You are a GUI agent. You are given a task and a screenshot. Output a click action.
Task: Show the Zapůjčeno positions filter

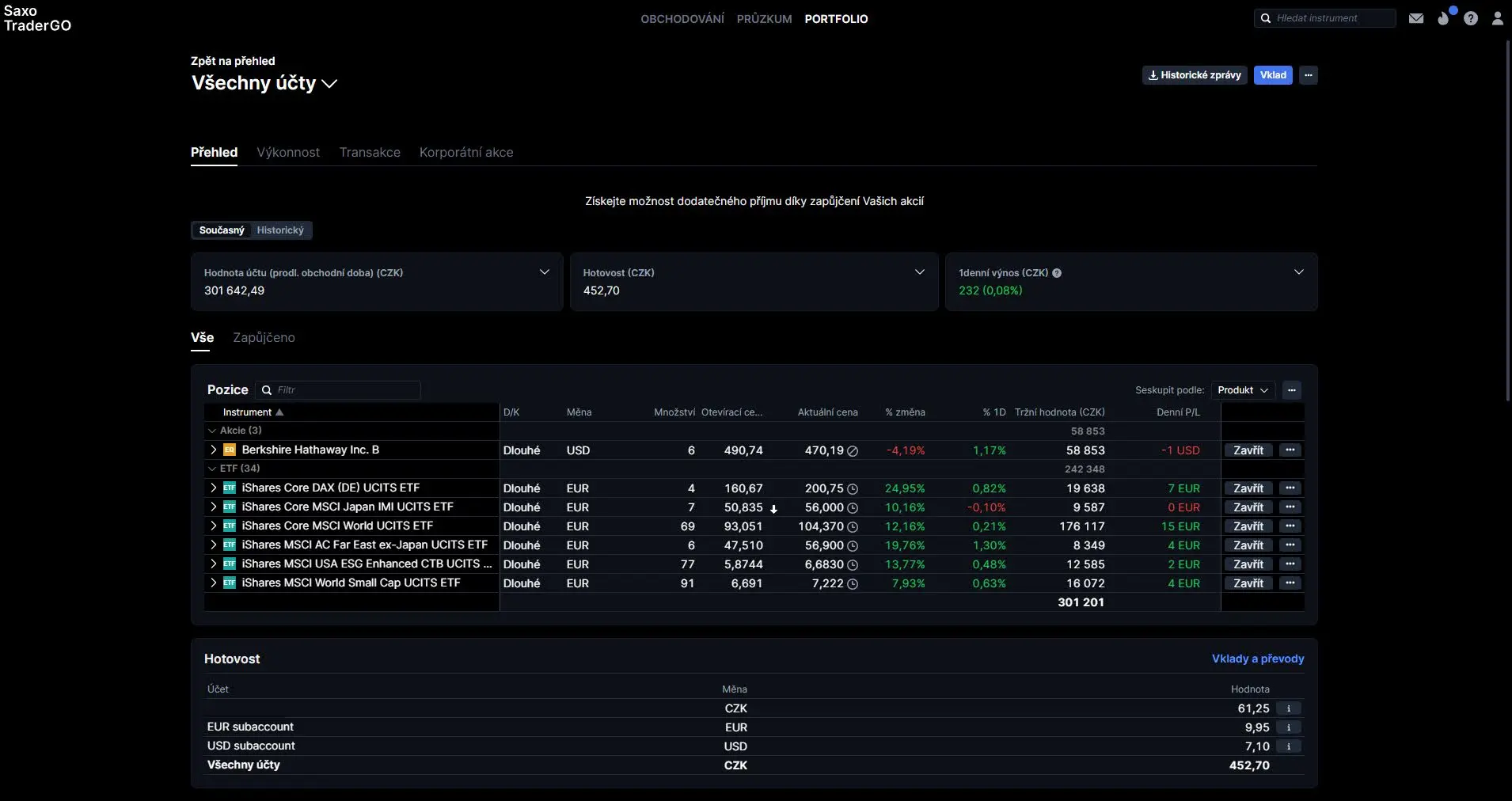264,337
